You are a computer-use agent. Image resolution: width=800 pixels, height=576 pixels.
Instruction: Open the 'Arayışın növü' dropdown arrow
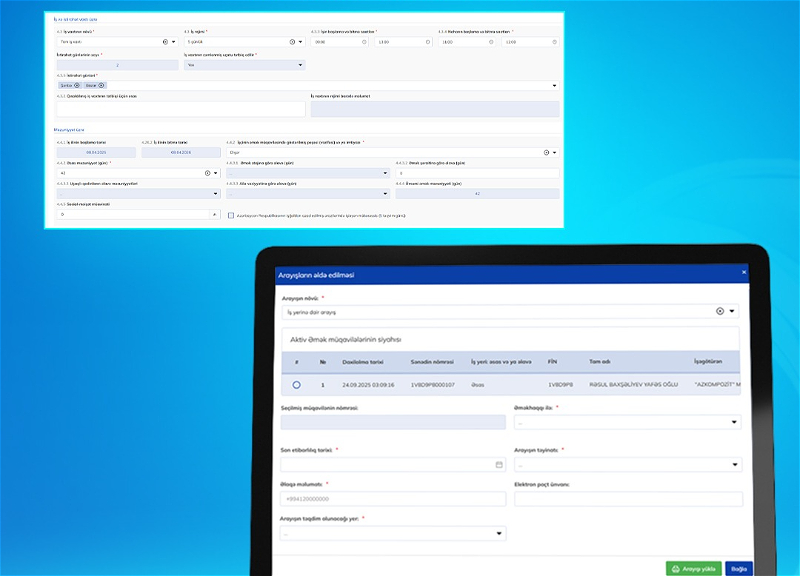pyautogui.click(x=732, y=312)
